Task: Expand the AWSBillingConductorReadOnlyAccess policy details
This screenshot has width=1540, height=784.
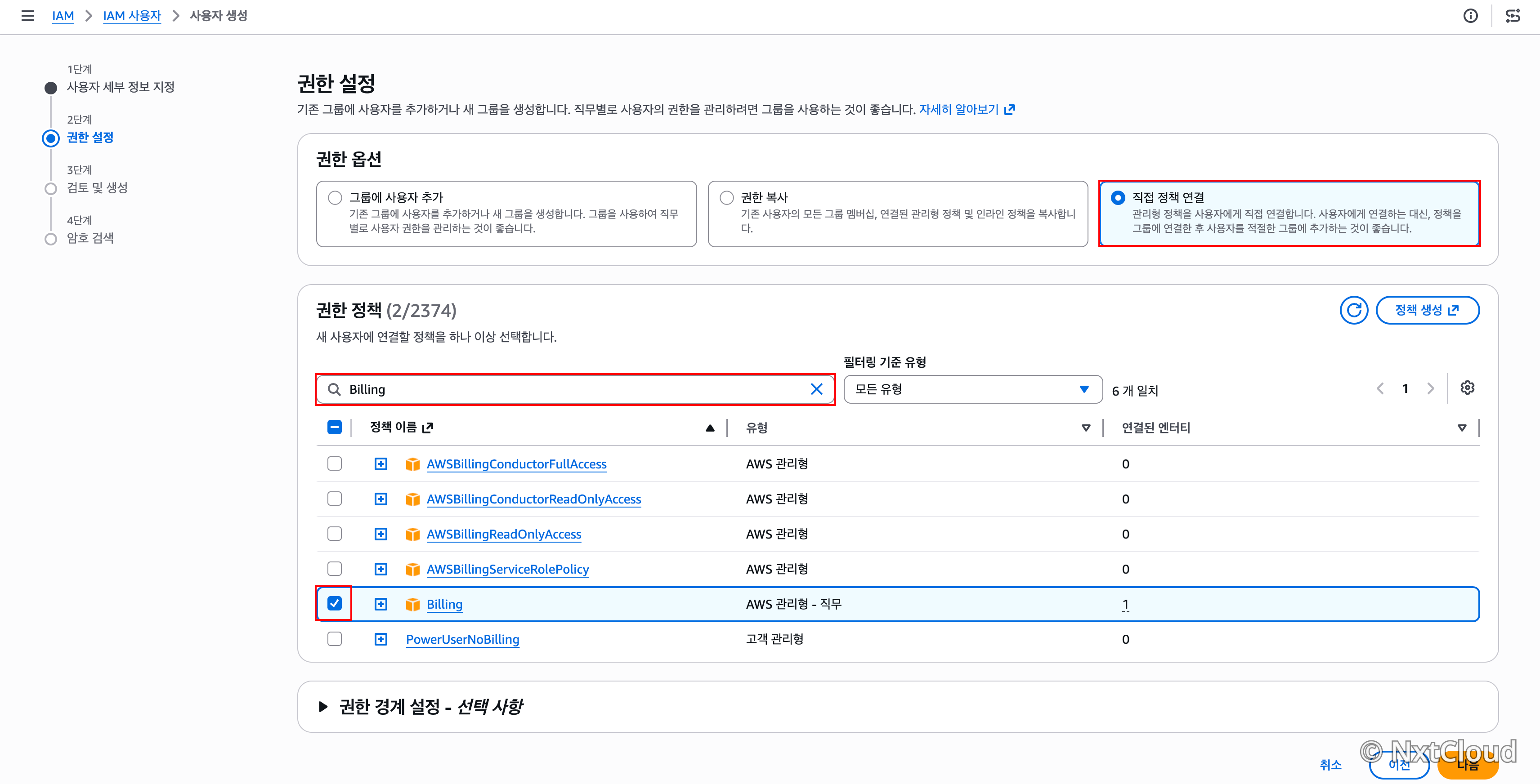Action: [381, 499]
